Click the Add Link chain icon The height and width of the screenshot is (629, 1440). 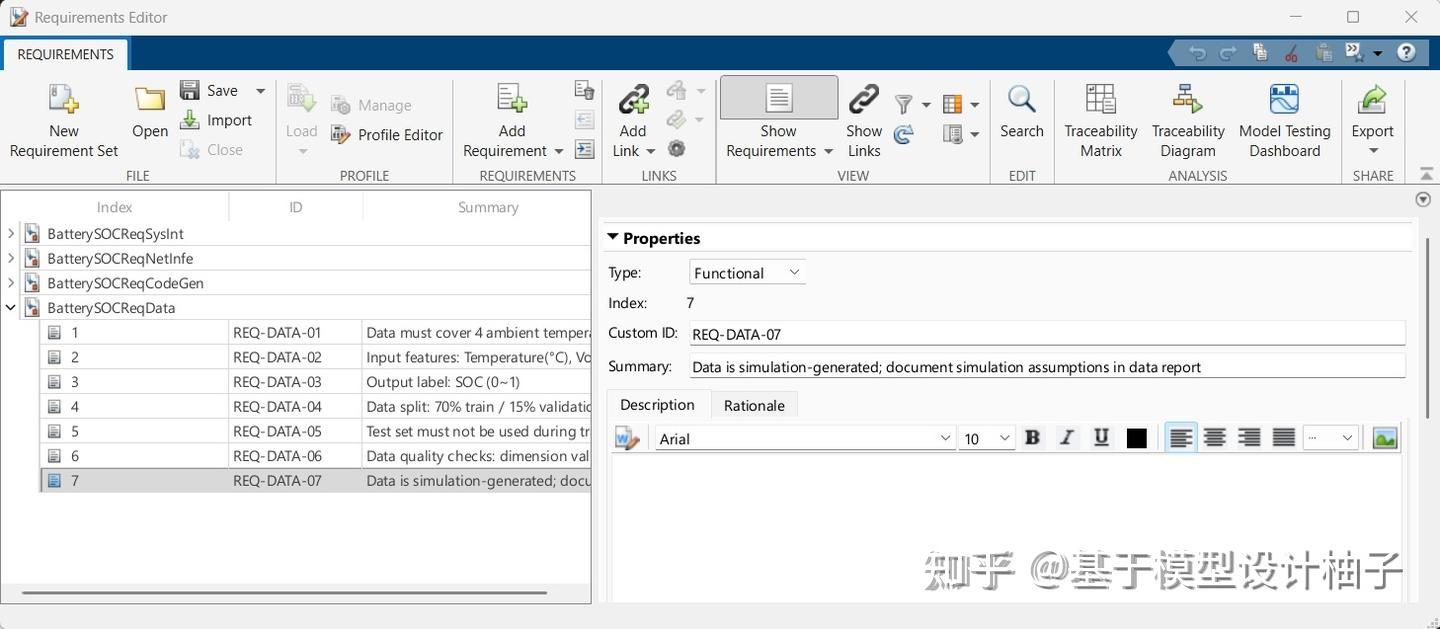(633, 99)
